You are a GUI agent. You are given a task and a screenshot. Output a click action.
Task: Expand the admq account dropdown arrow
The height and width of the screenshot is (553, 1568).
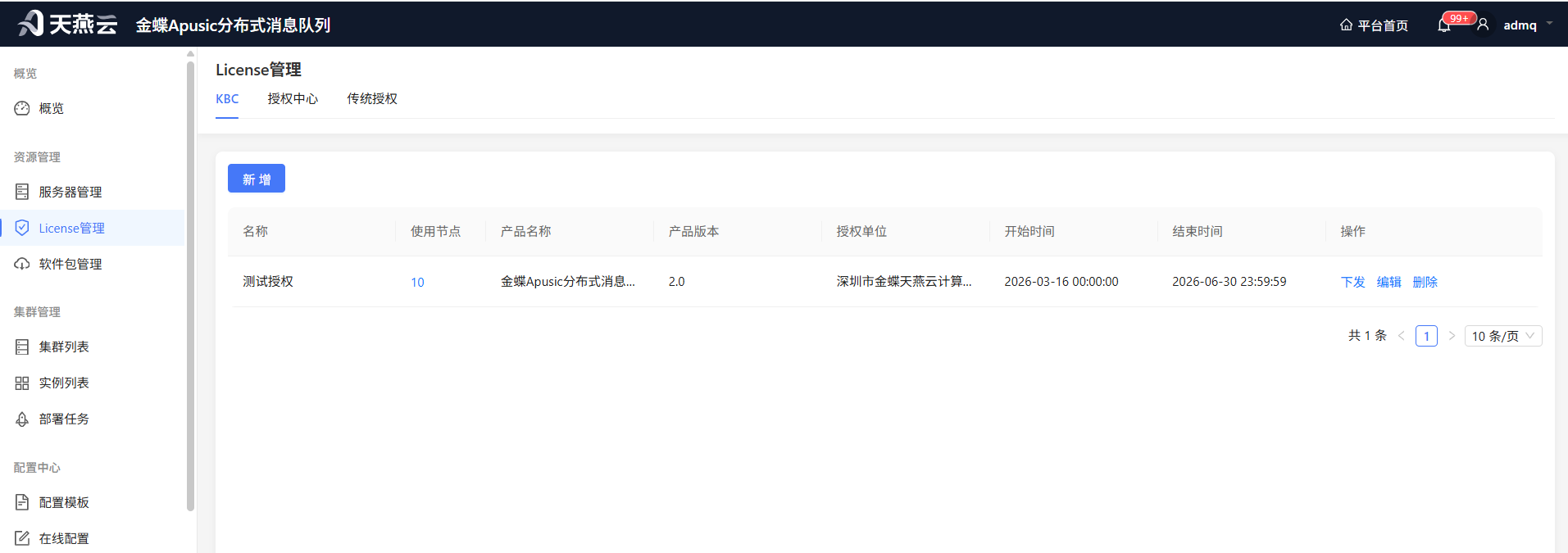1549,24
